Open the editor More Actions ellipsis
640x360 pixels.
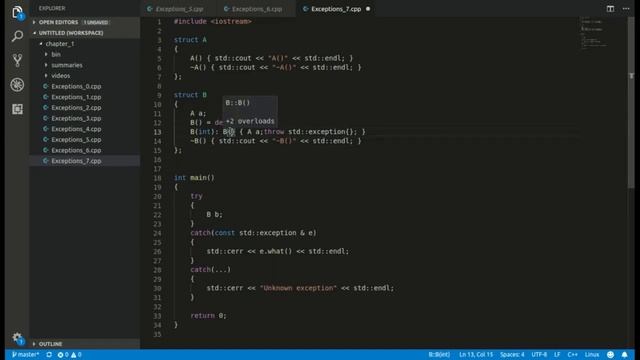[x=626, y=9]
